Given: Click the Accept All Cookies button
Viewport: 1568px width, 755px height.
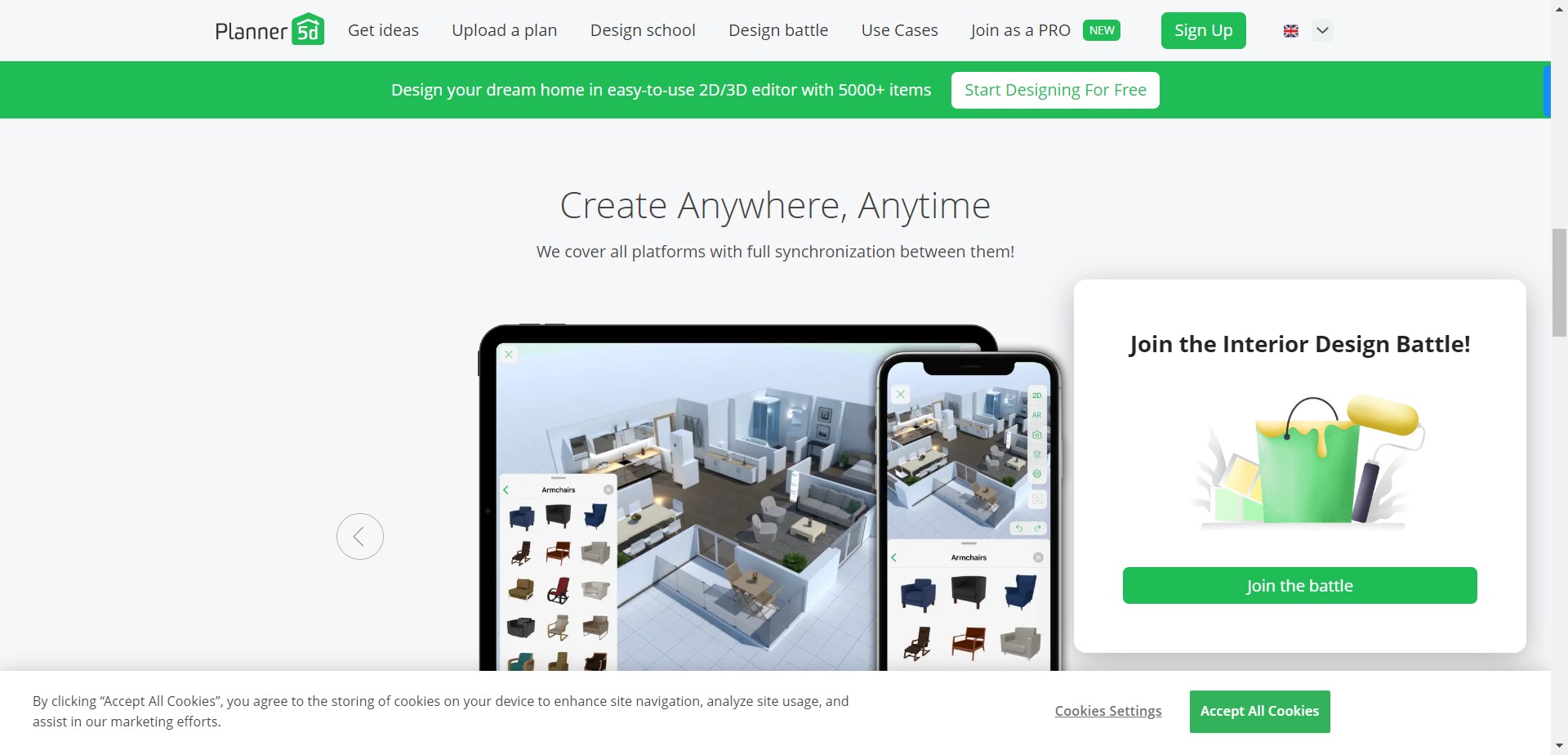Looking at the screenshot, I should (x=1260, y=712).
